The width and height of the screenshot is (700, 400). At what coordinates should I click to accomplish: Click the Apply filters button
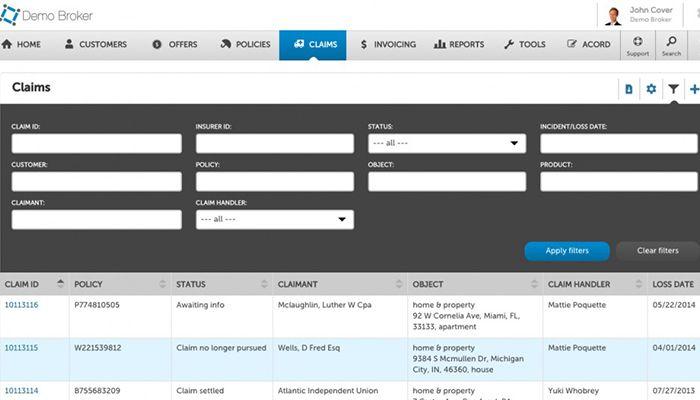pos(567,251)
